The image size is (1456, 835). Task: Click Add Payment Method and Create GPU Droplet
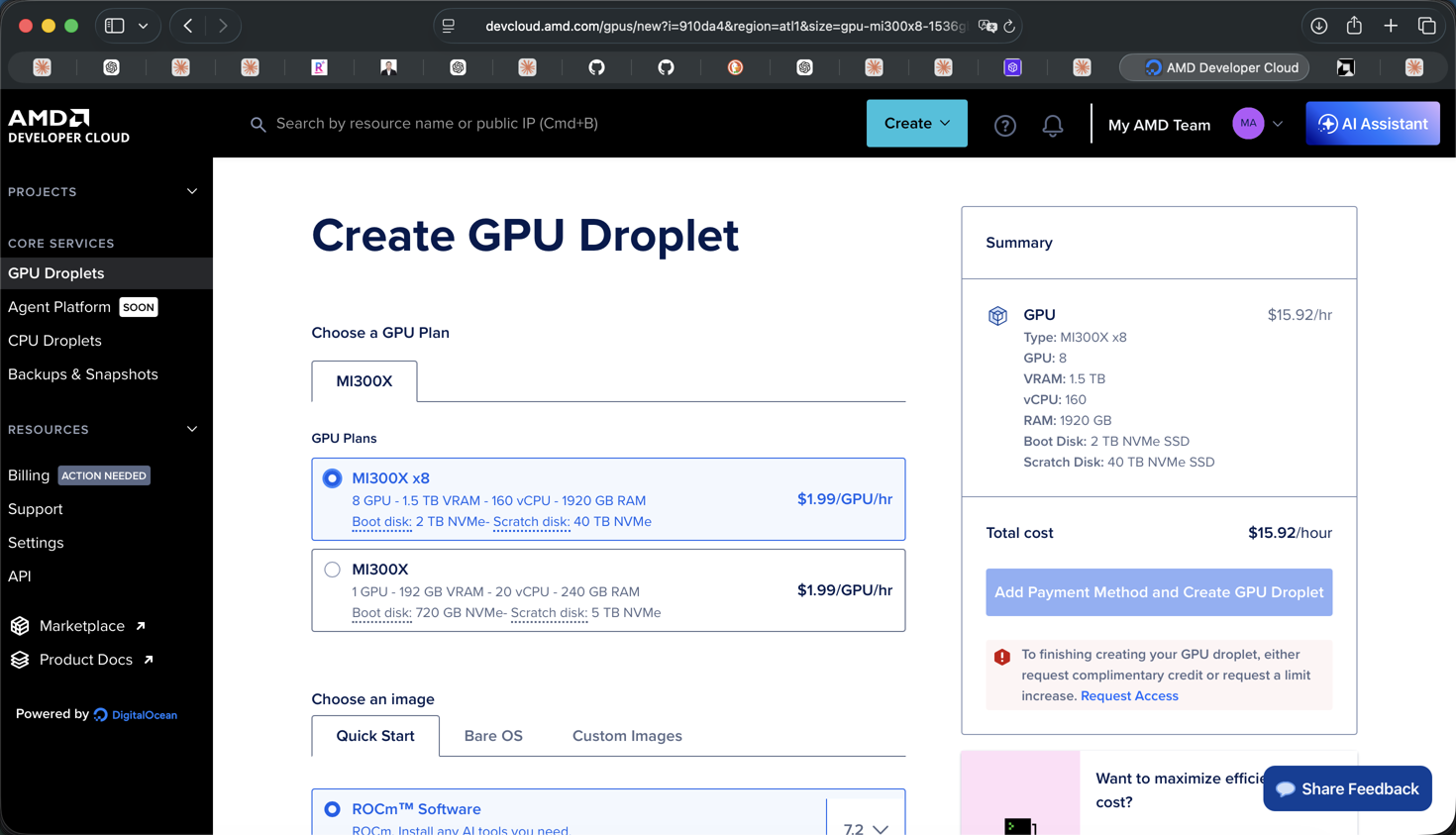point(1159,592)
